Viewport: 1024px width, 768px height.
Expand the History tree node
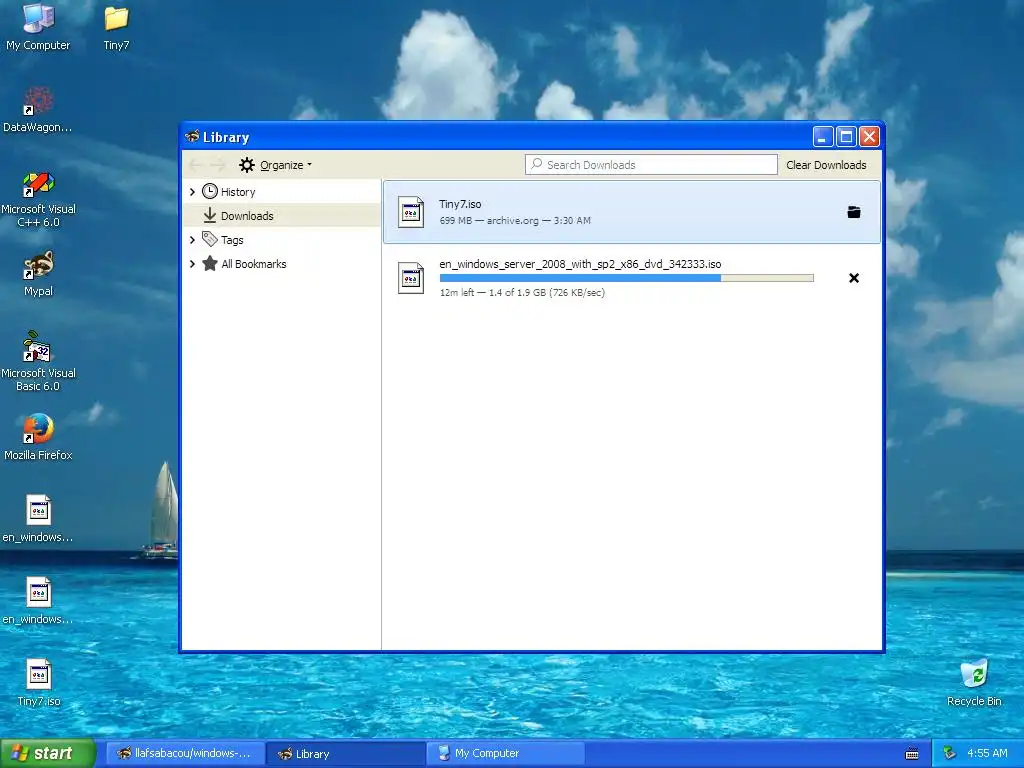(192, 191)
